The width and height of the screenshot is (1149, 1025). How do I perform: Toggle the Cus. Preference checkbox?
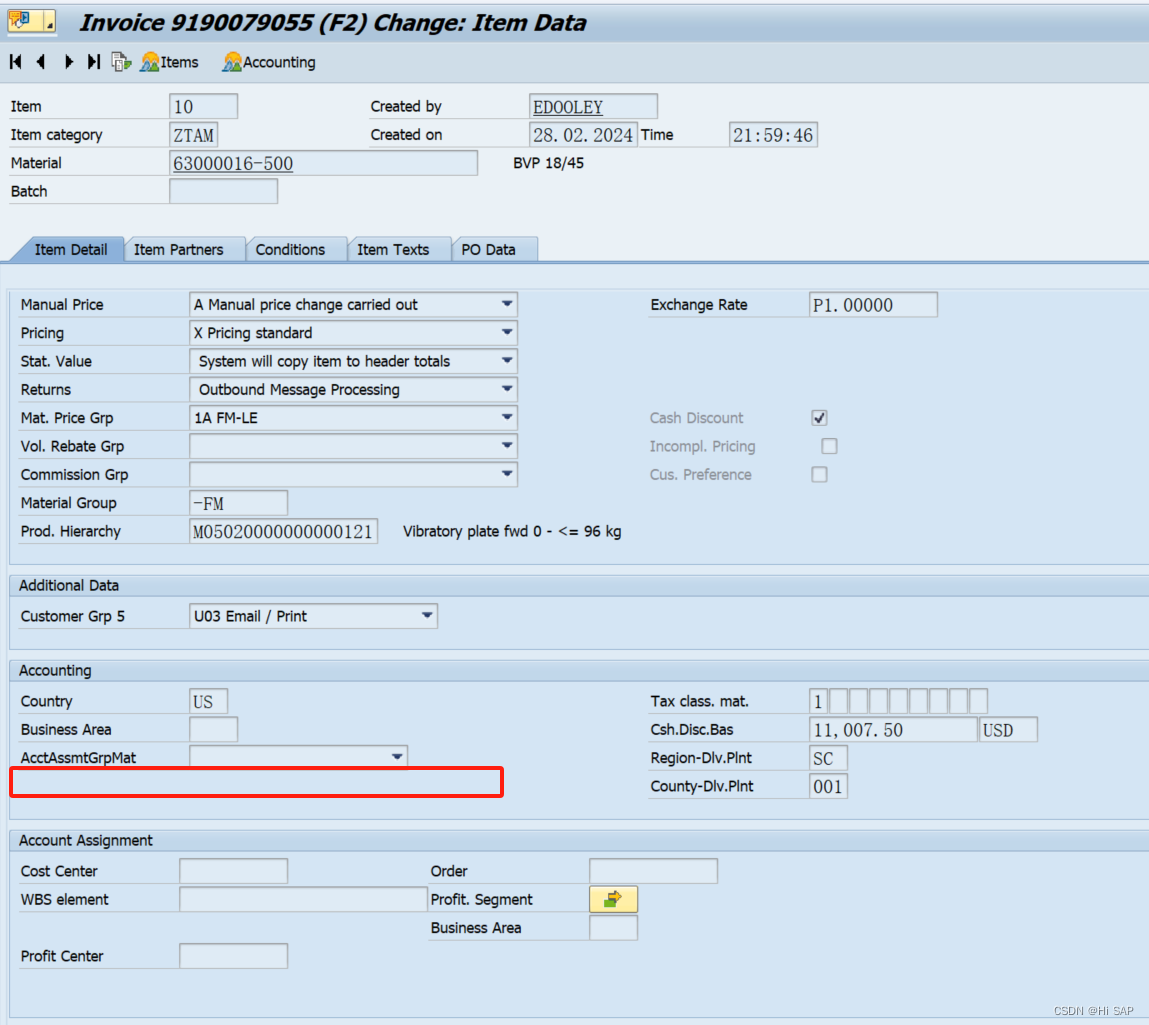tap(819, 474)
